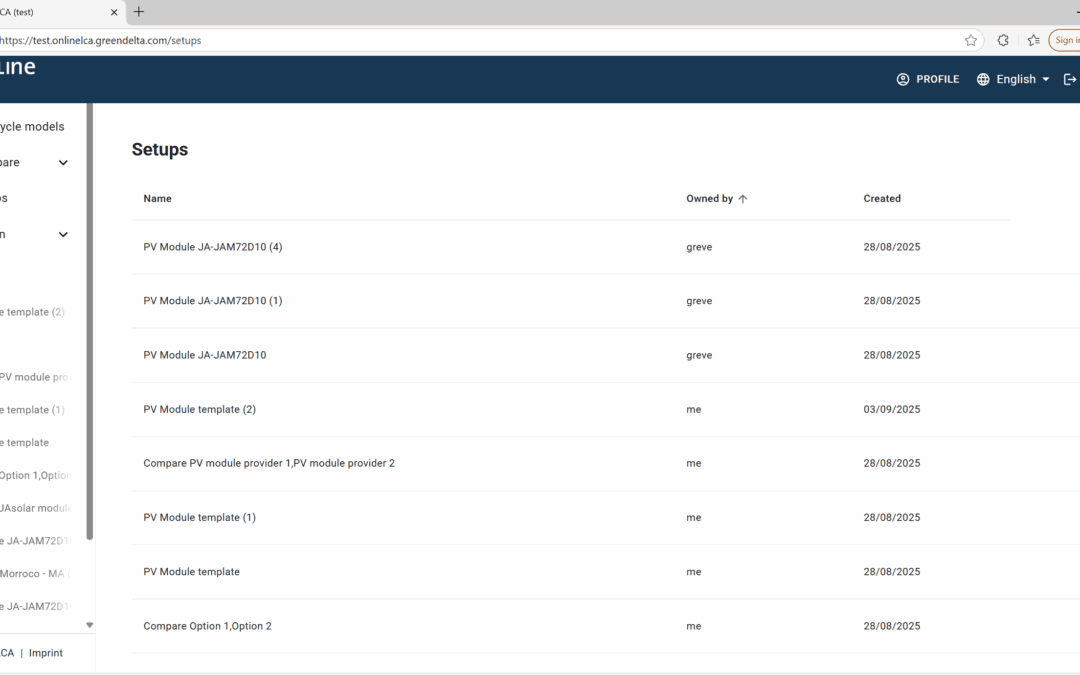Open a new browser tab
The image size is (1080, 675).
(139, 12)
